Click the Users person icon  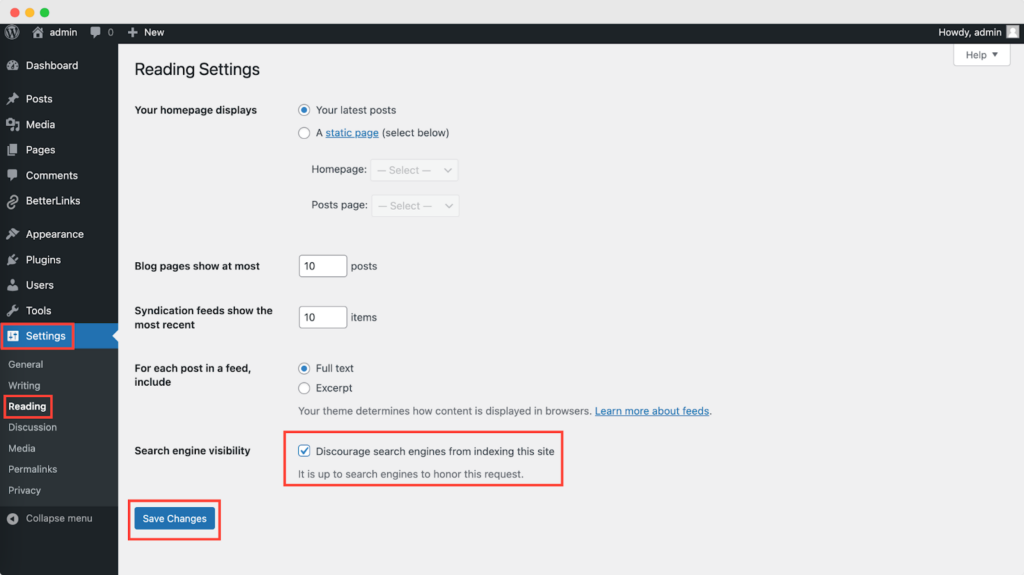click(x=12, y=285)
